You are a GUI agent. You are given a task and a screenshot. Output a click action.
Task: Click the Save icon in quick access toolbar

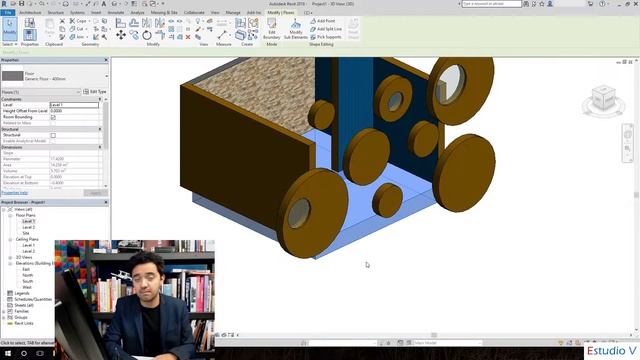22,4
